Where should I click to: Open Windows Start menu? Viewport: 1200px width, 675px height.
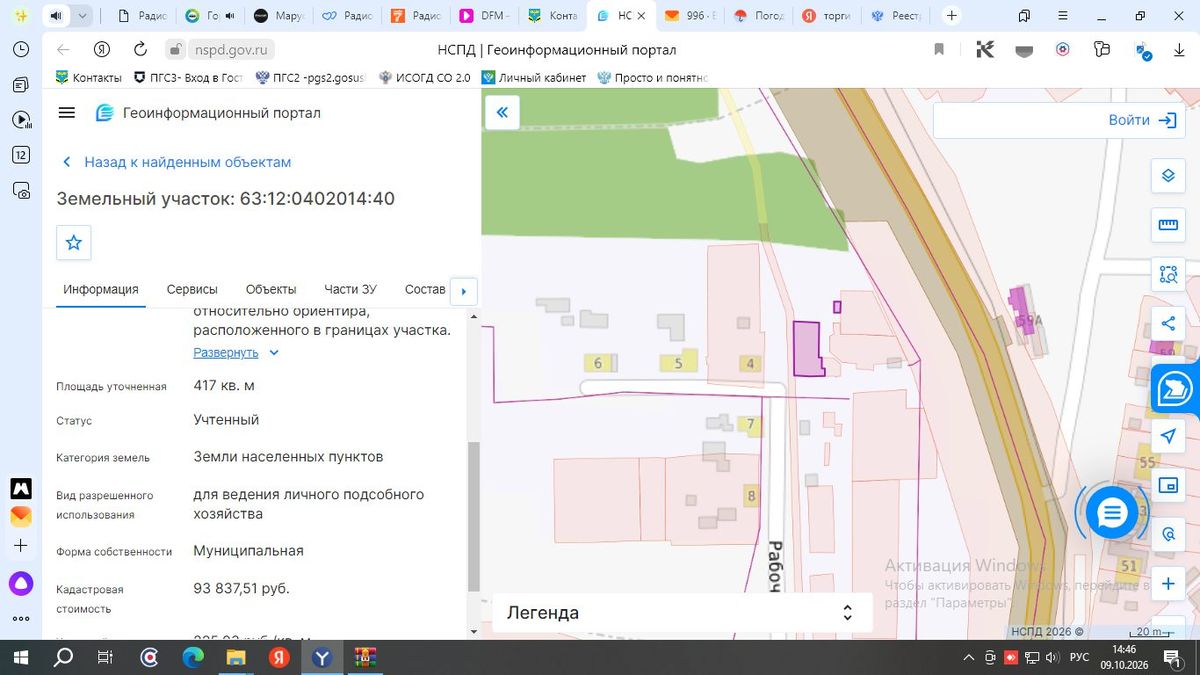tap(21, 657)
